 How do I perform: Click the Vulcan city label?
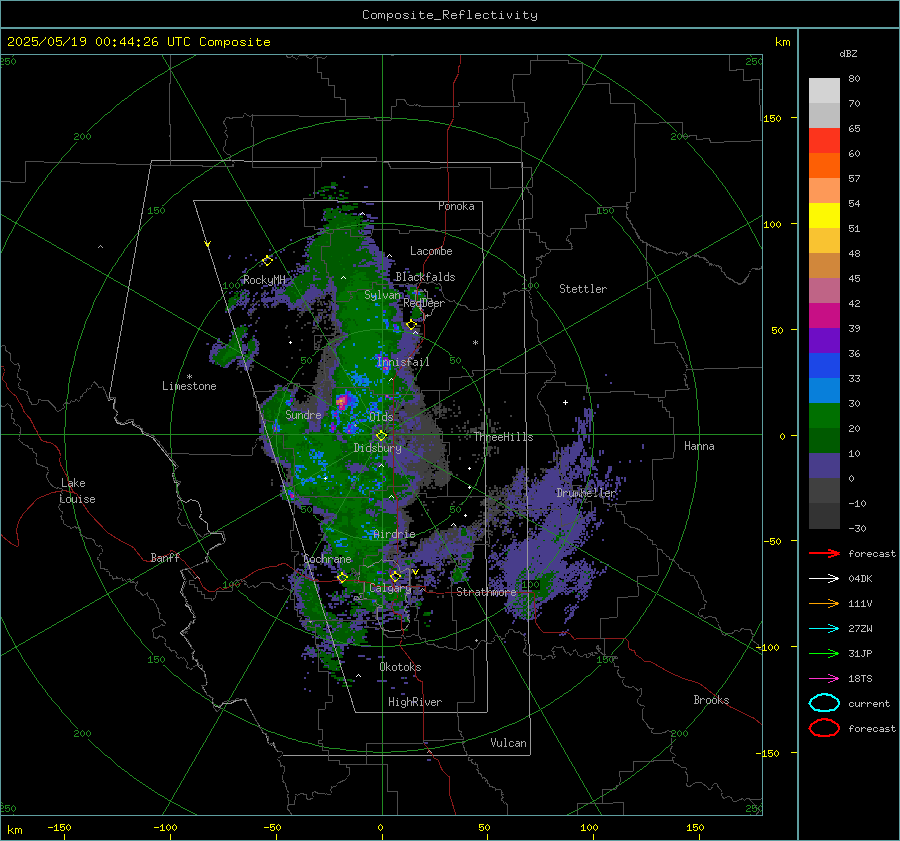point(508,743)
